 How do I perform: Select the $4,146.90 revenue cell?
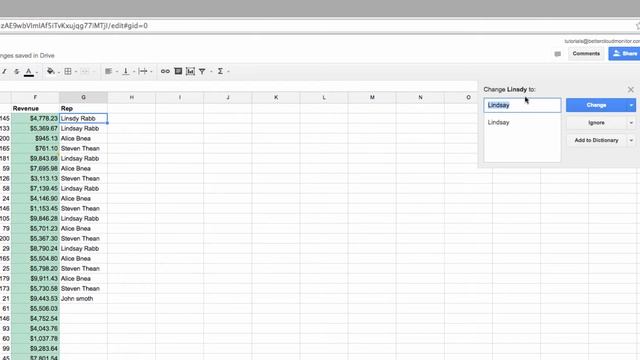tap(35, 198)
